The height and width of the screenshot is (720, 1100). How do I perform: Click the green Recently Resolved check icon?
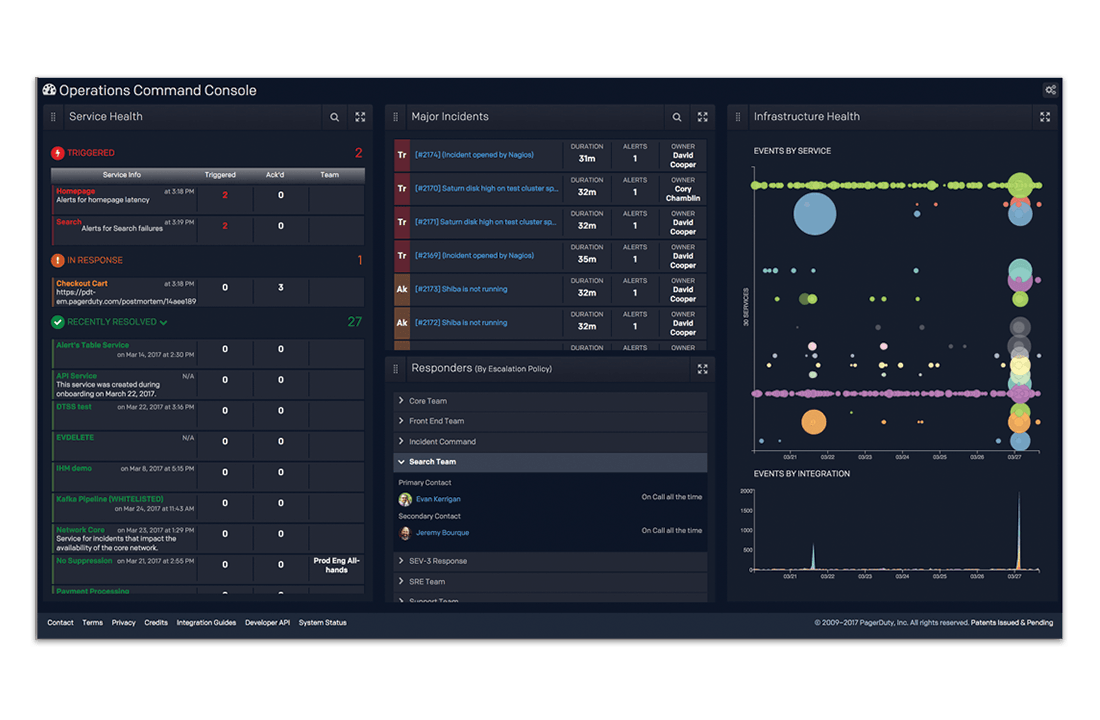coord(58,322)
